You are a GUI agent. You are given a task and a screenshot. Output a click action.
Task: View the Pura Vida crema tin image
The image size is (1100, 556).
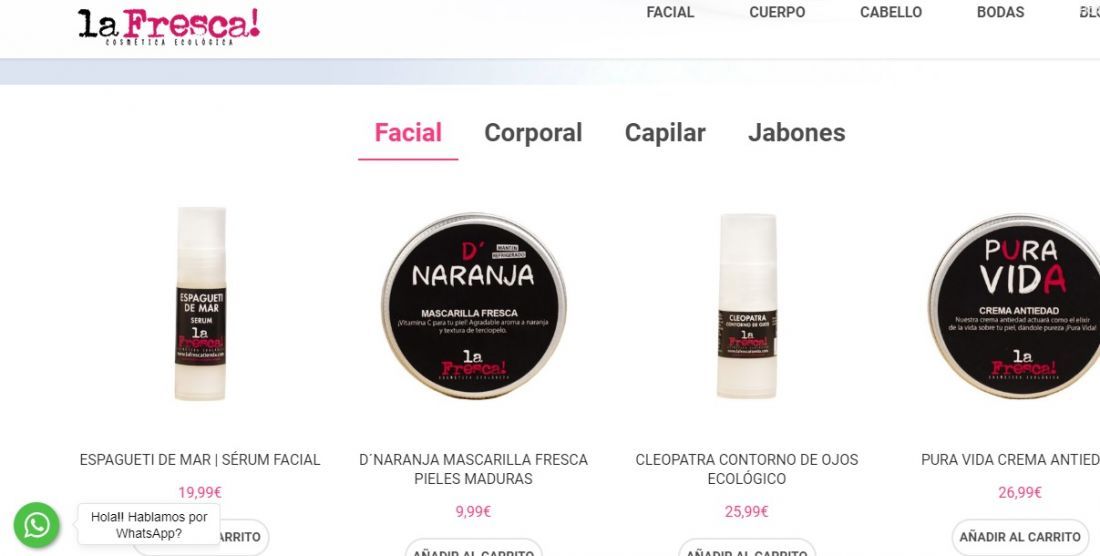click(1014, 306)
